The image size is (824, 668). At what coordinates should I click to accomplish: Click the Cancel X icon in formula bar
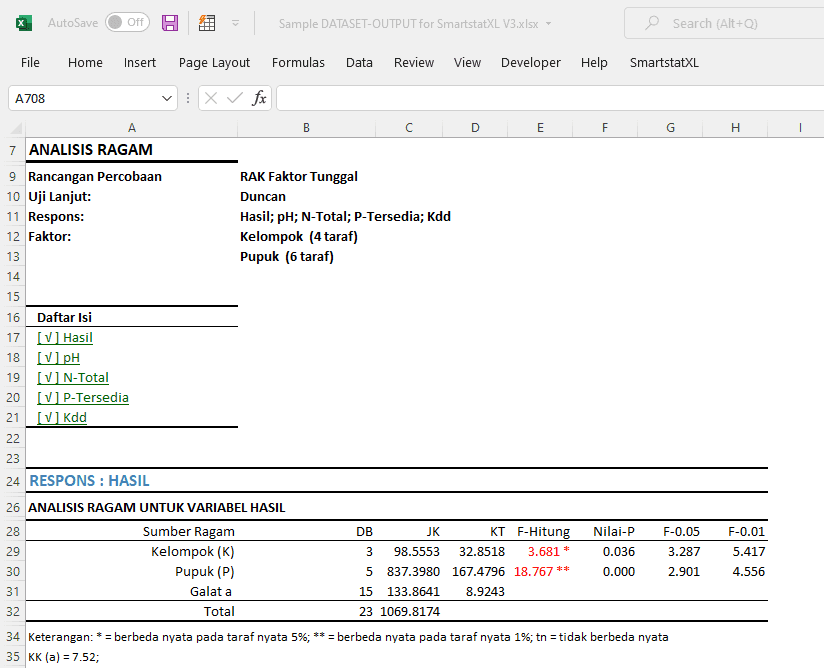coord(212,98)
